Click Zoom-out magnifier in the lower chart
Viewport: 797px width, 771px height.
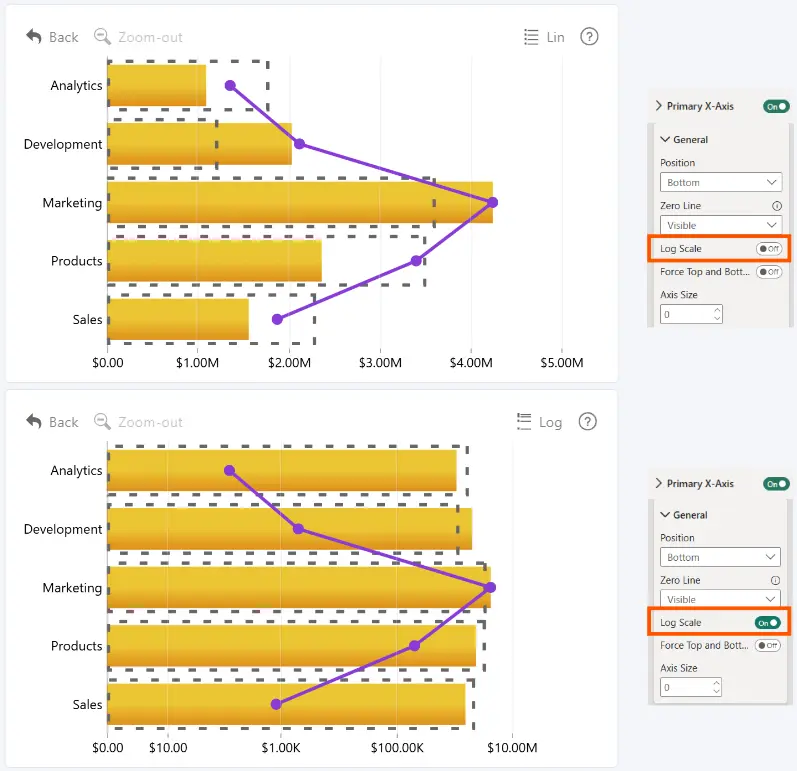tap(102, 421)
